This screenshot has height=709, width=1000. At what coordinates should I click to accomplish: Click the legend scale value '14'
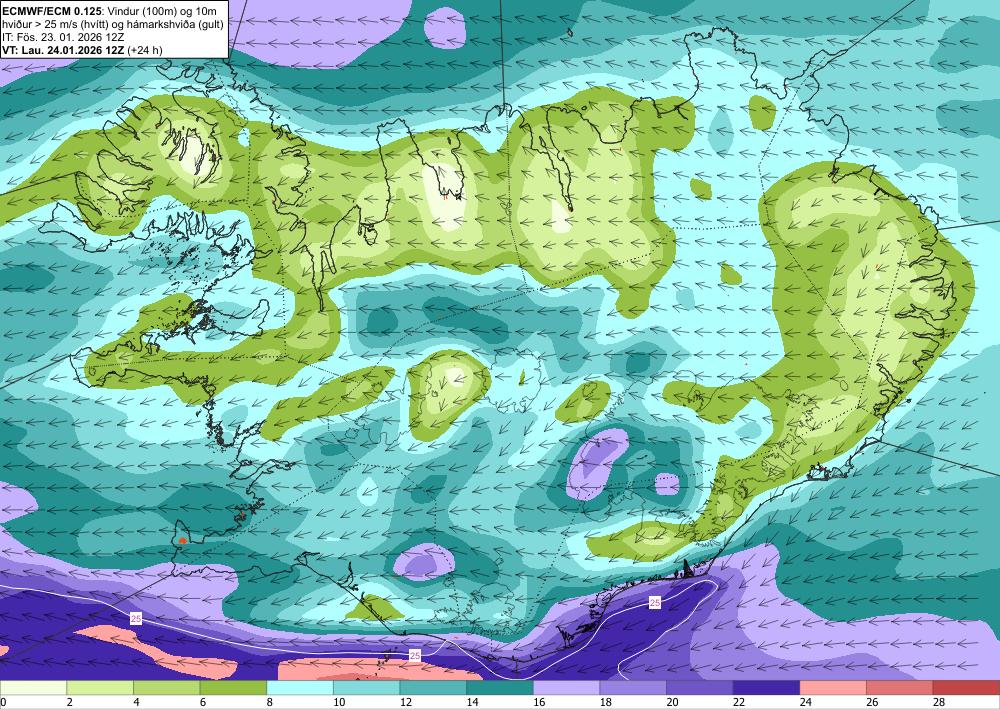pos(472,702)
